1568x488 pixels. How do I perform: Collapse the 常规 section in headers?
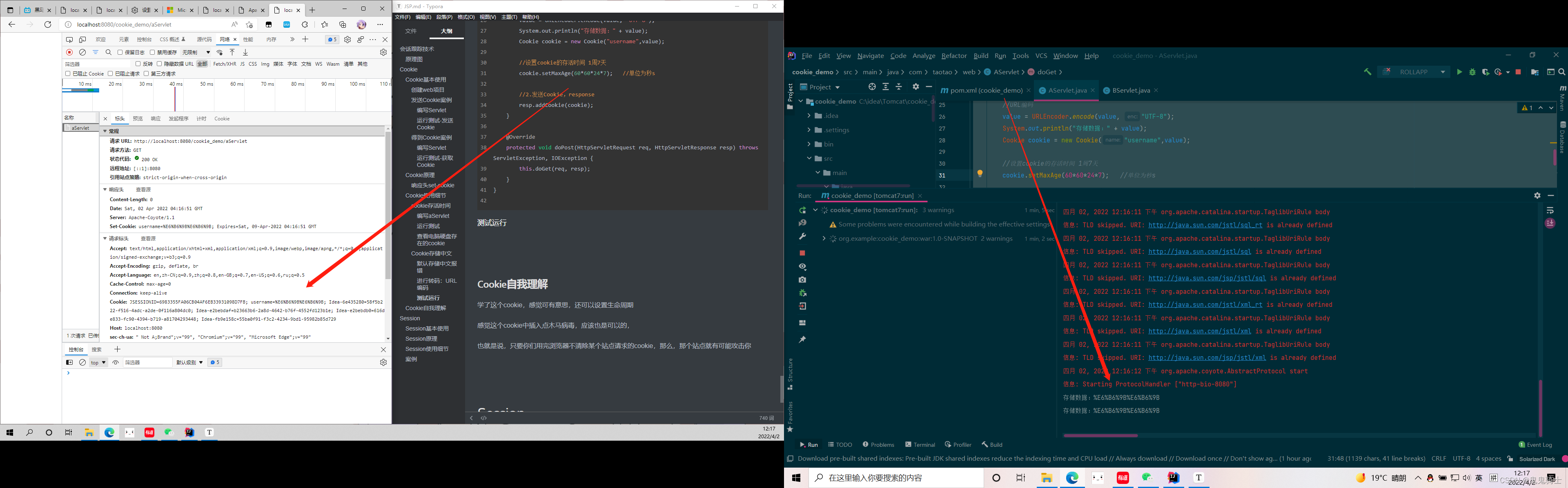[105, 131]
